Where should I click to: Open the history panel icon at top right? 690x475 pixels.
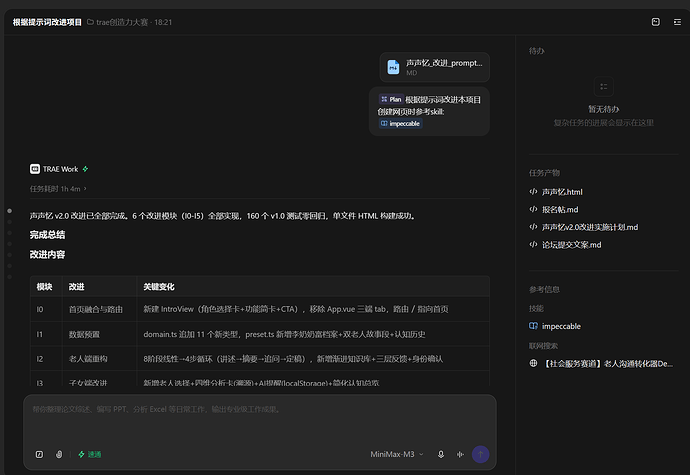click(x=655, y=22)
